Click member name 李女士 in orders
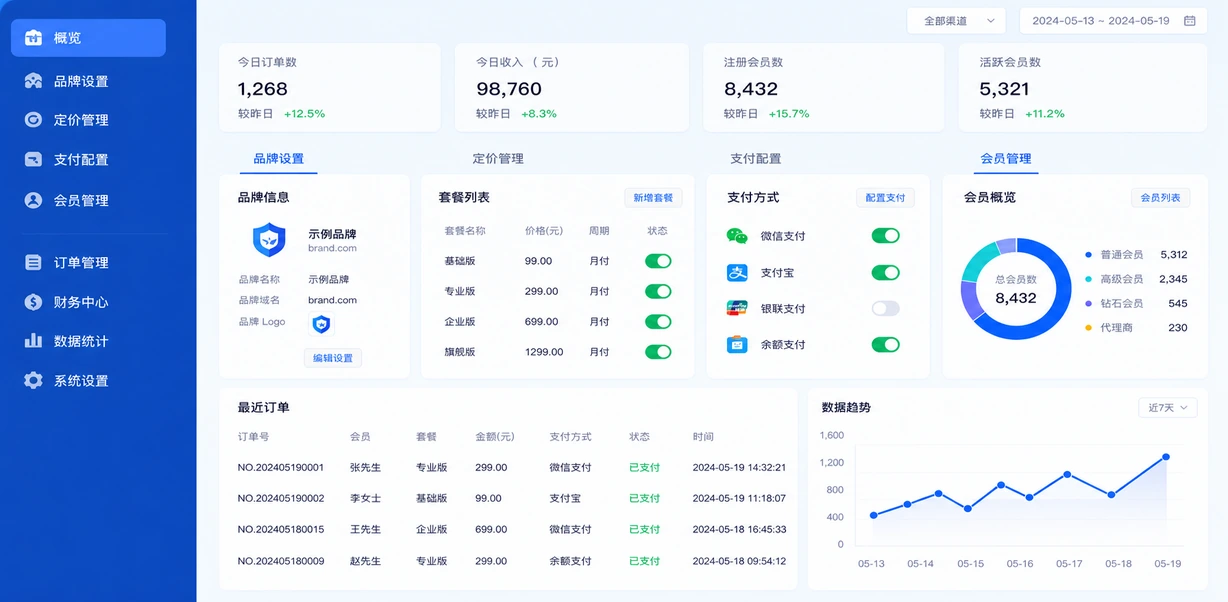 (x=365, y=498)
